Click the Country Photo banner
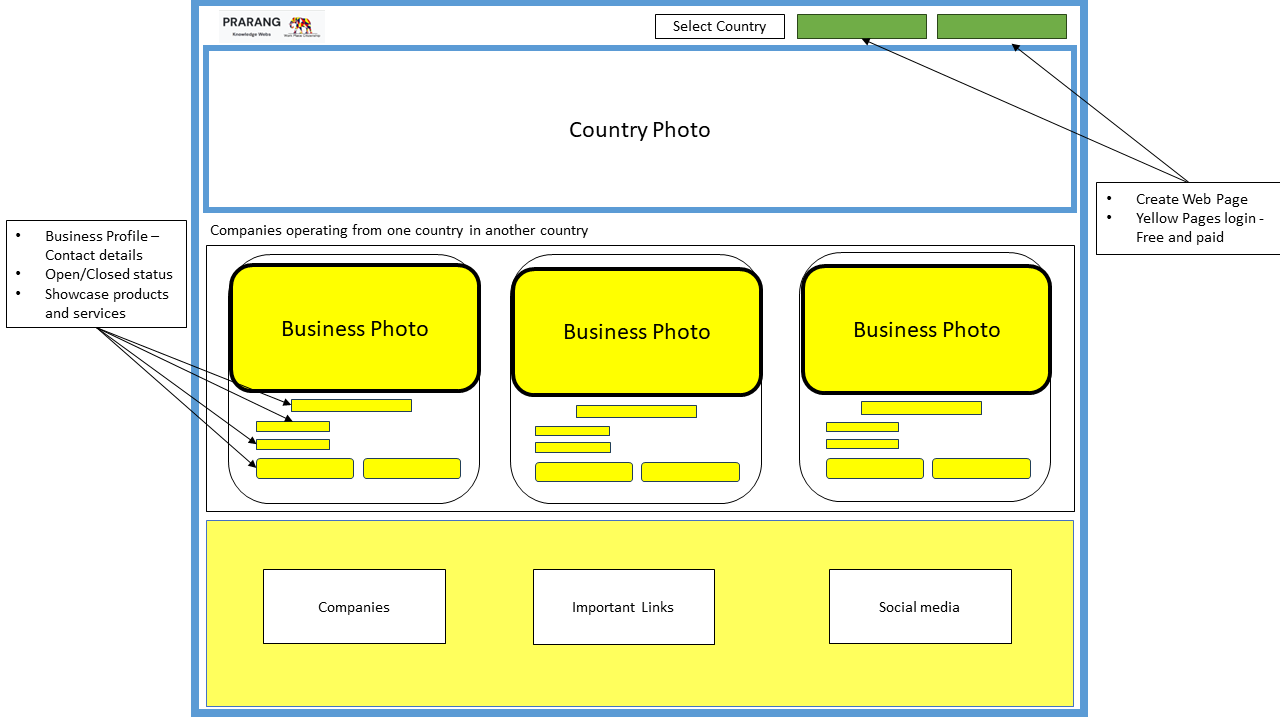This screenshot has width=1280, height=720. coord(640,128)
